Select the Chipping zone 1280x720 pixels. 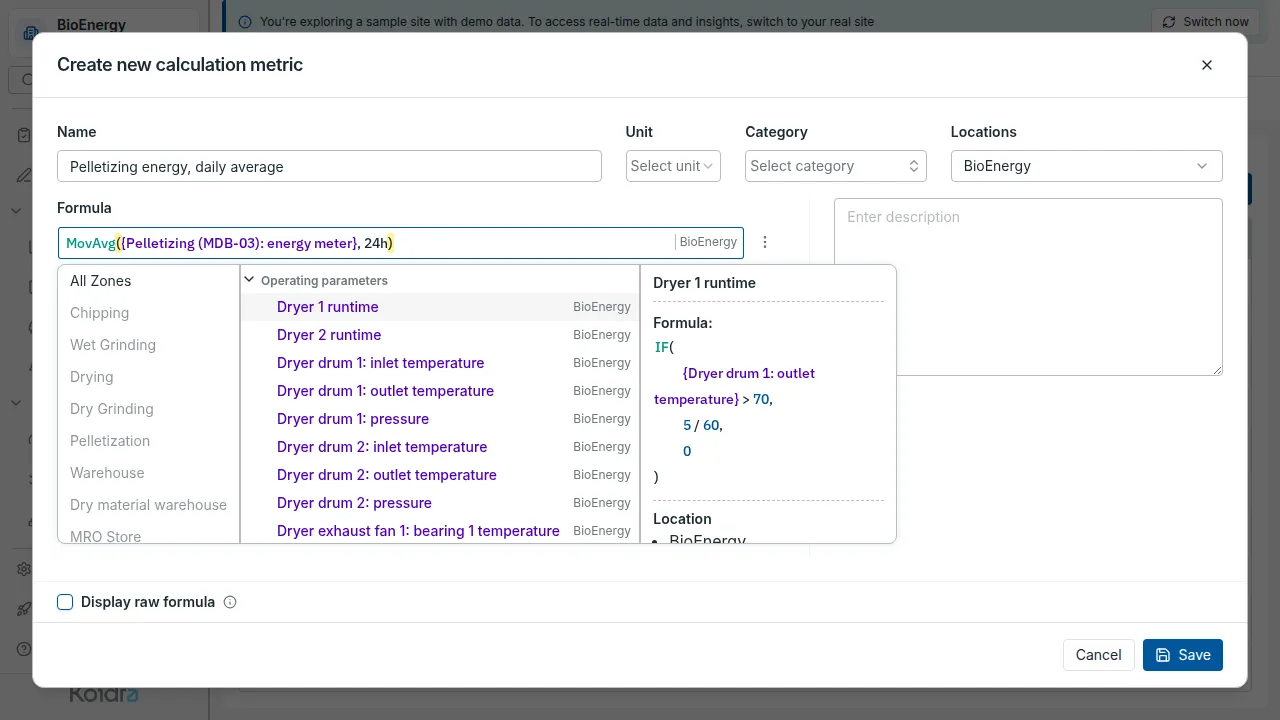tap(148, 313)
